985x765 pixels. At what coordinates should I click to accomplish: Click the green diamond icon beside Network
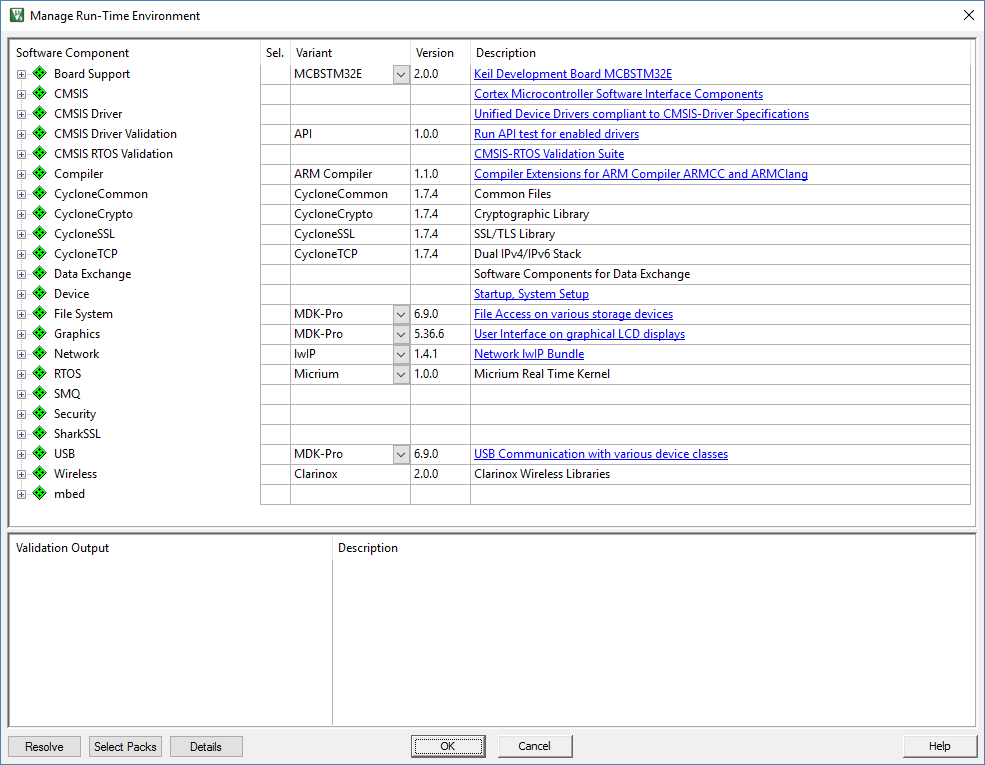(x=40, y=353)
